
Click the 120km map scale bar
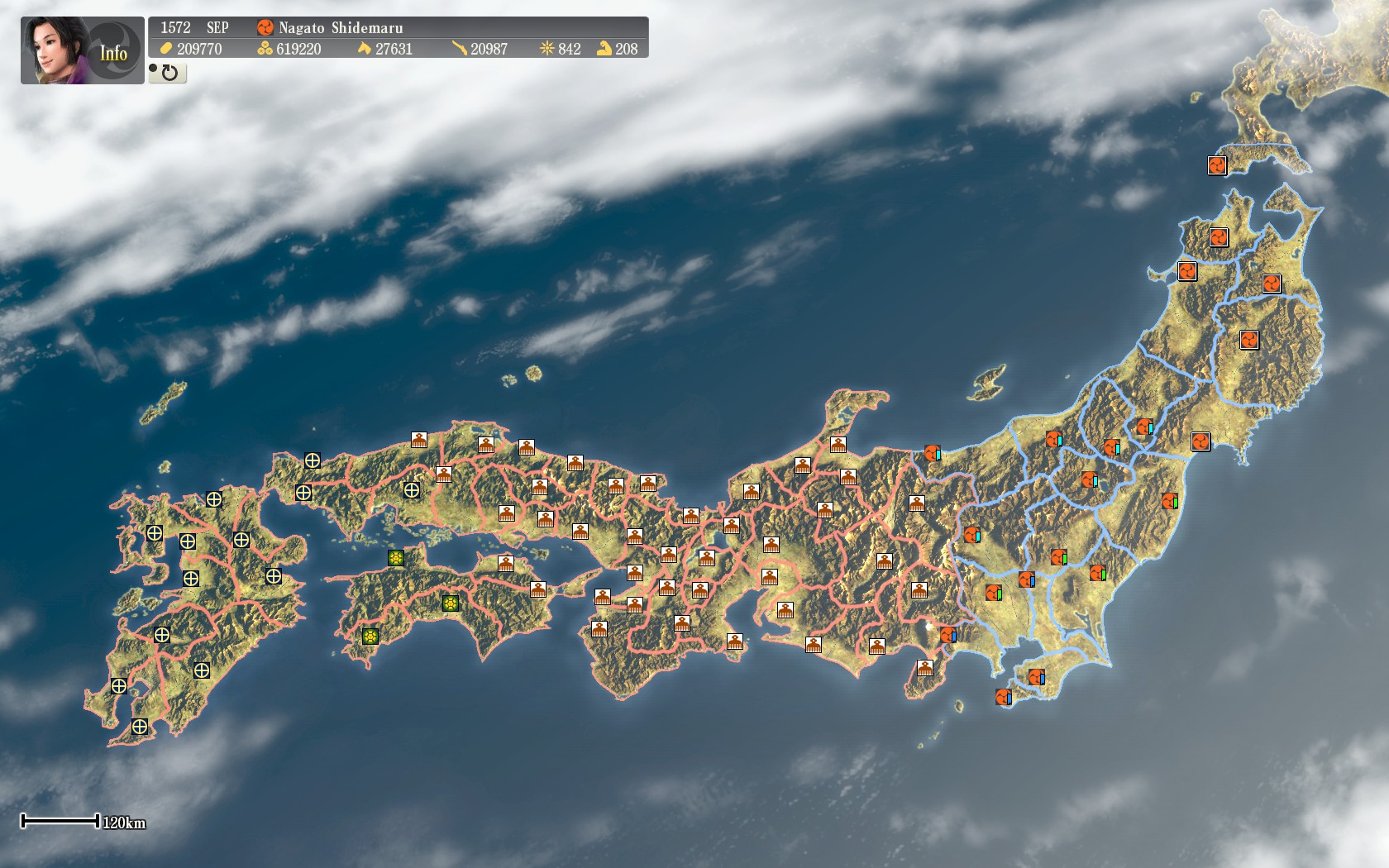pyautogui.click(x=60, y=821)
